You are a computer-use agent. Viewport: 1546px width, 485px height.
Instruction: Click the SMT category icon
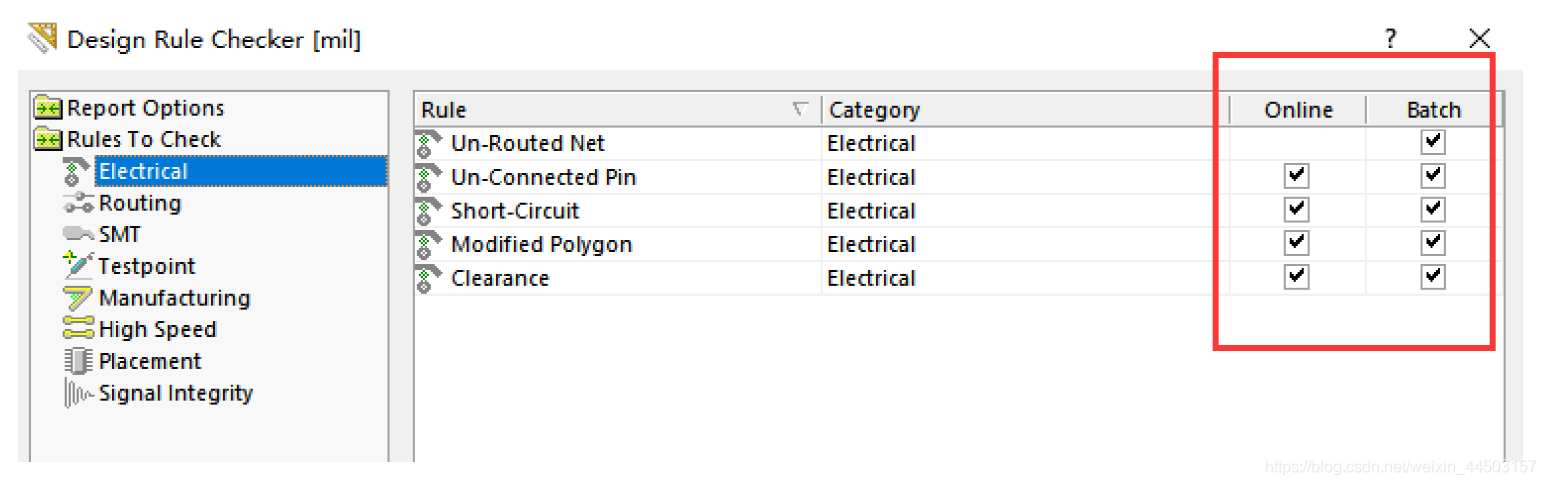click(78, 235)
